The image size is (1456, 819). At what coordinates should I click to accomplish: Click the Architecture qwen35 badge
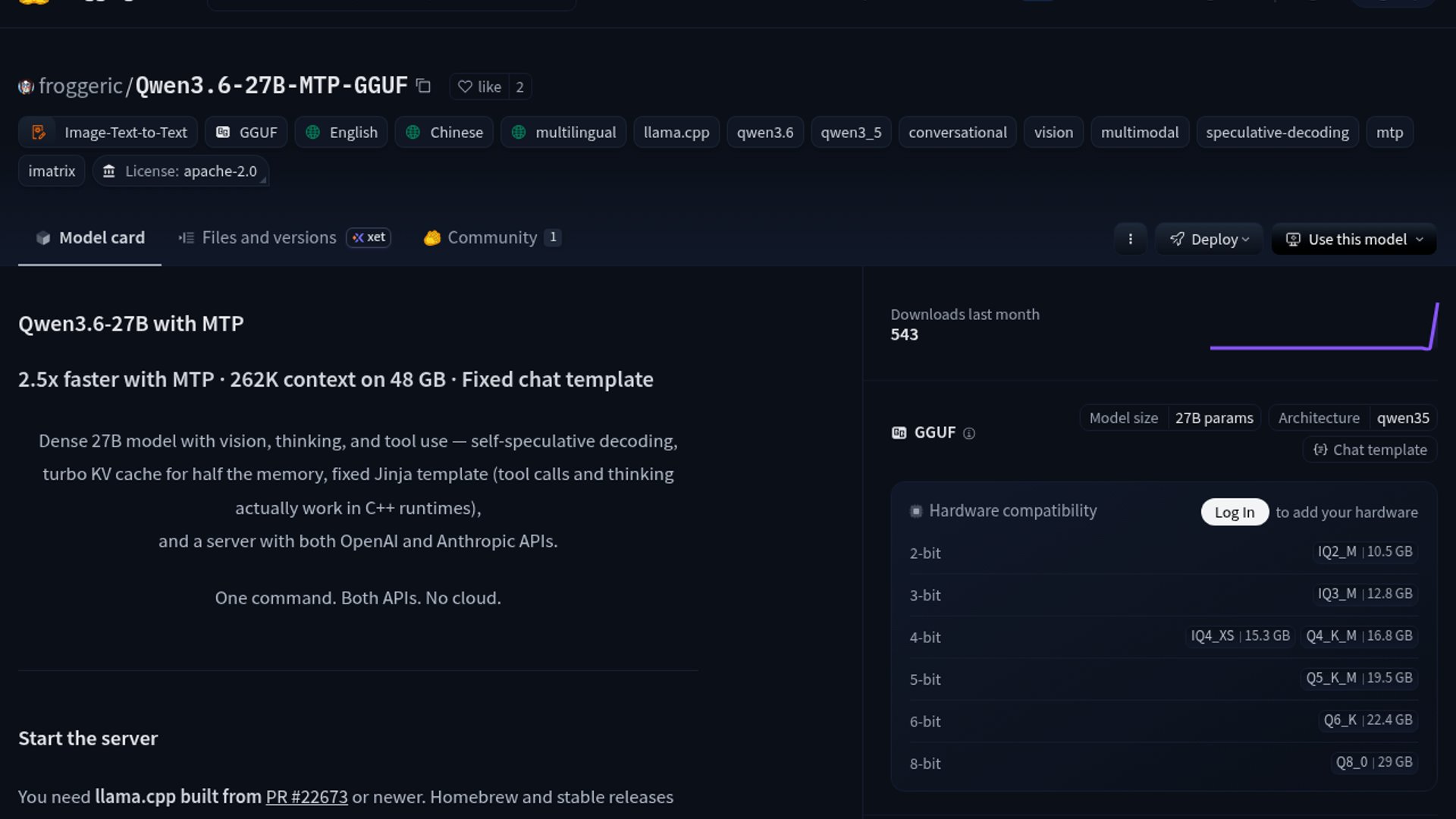pos(1353,418)
